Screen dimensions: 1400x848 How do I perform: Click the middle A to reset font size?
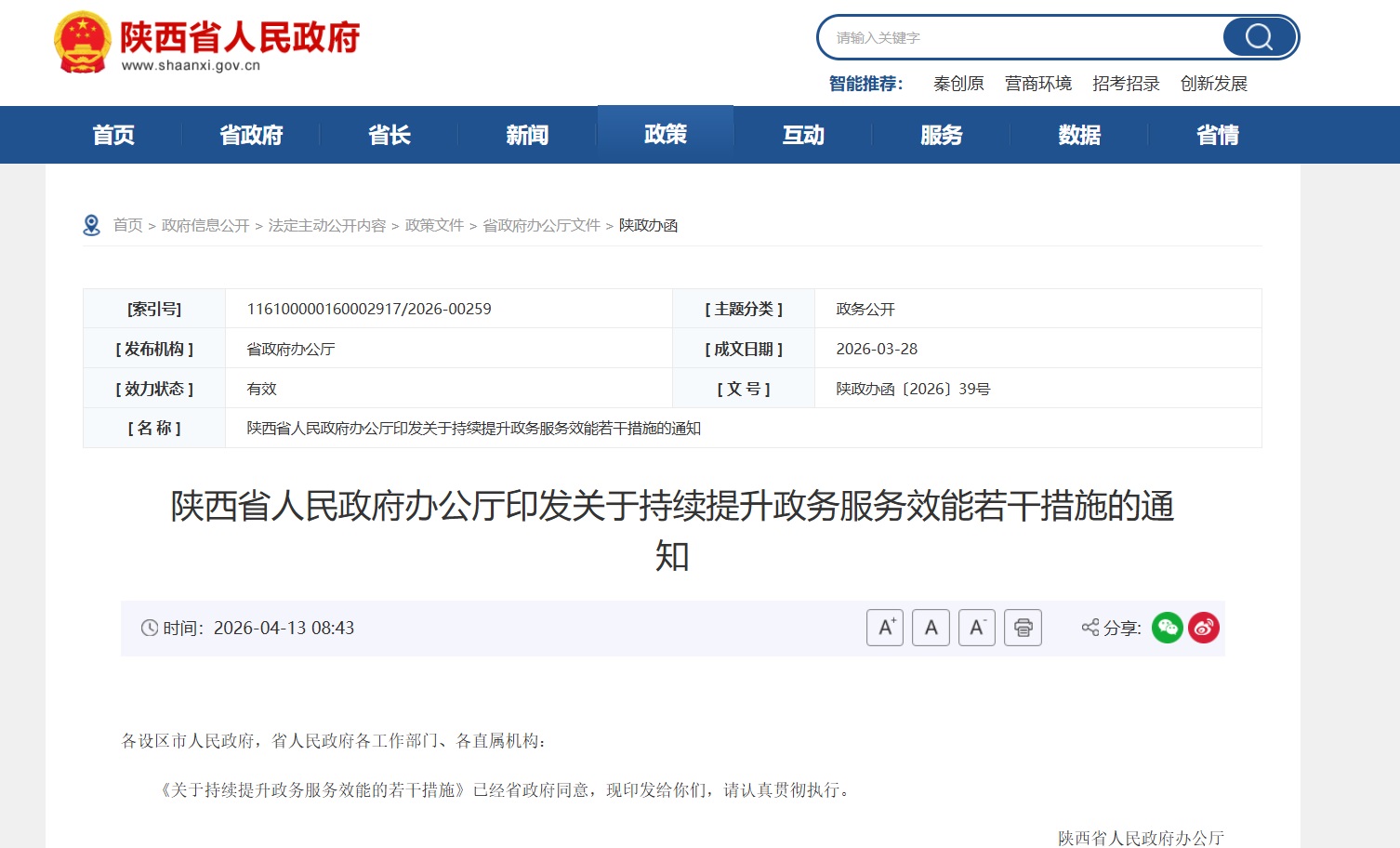click(x=931, y=628)
